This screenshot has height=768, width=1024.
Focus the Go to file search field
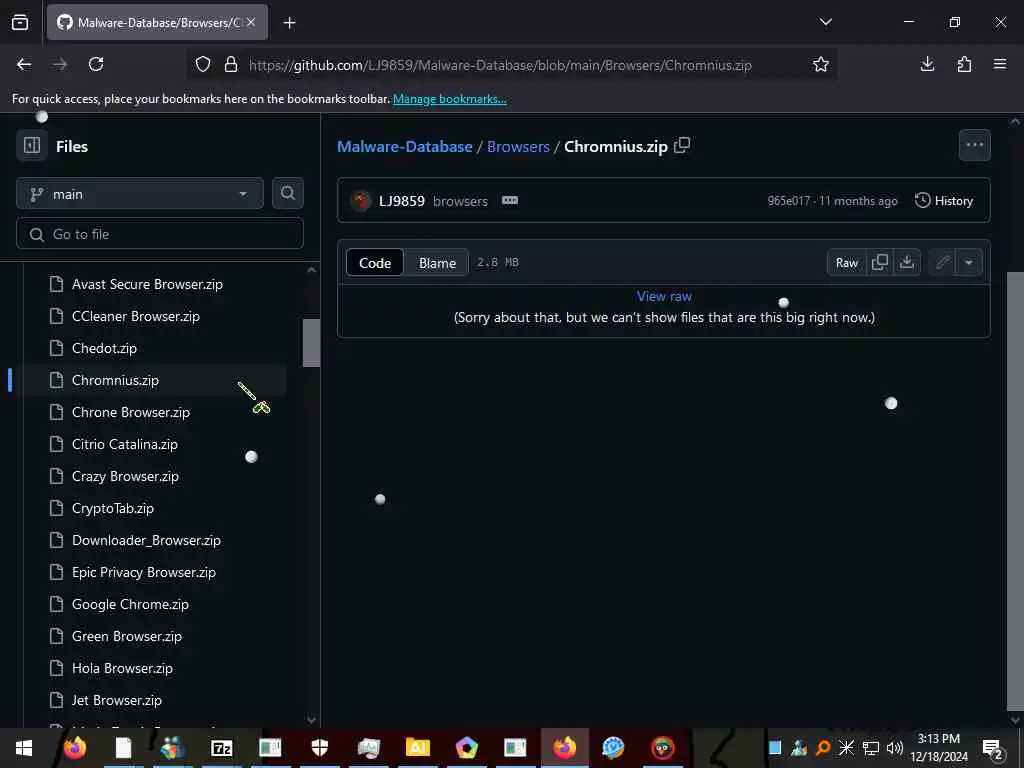(160, 234)
